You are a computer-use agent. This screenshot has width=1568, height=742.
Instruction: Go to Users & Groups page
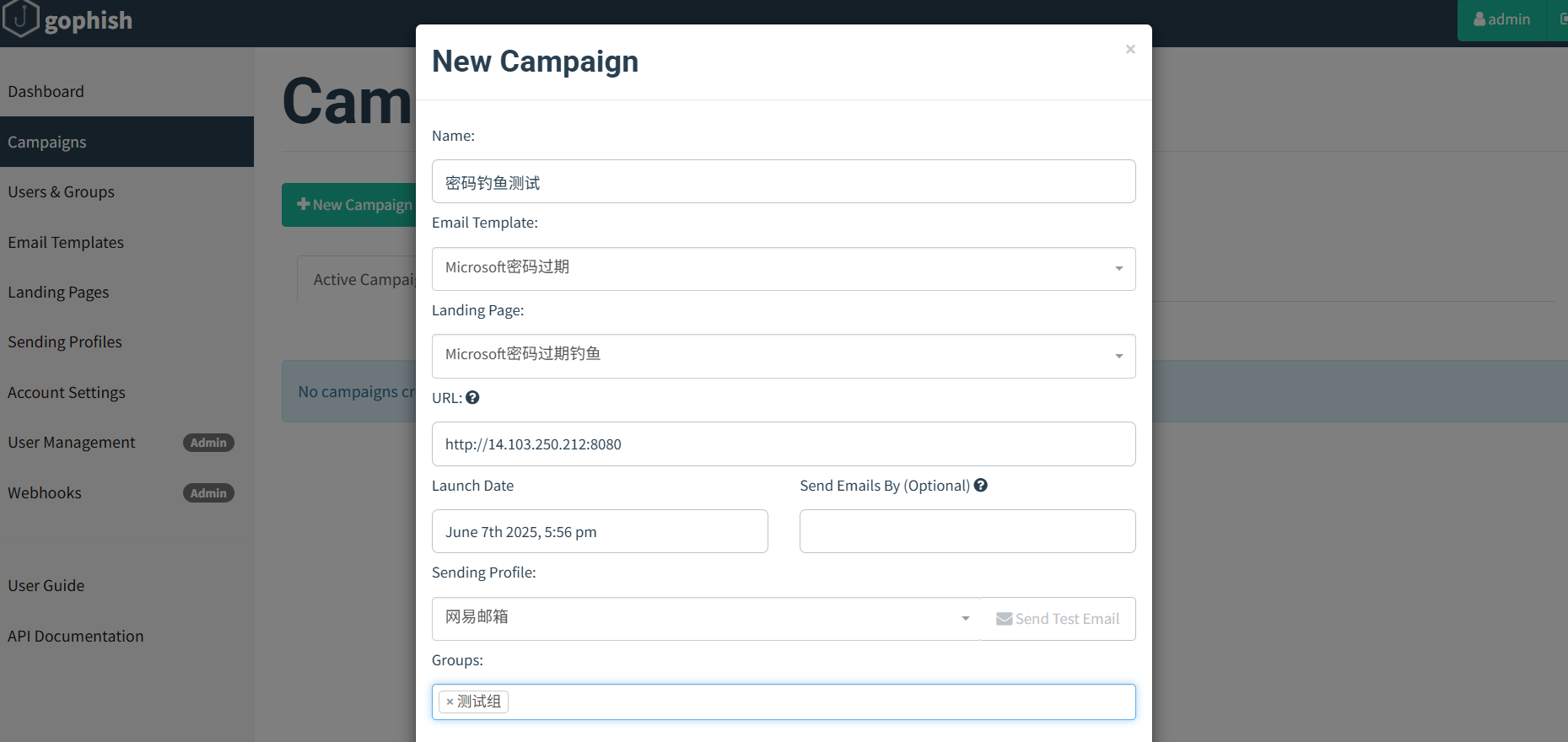[x=62, y=192]
